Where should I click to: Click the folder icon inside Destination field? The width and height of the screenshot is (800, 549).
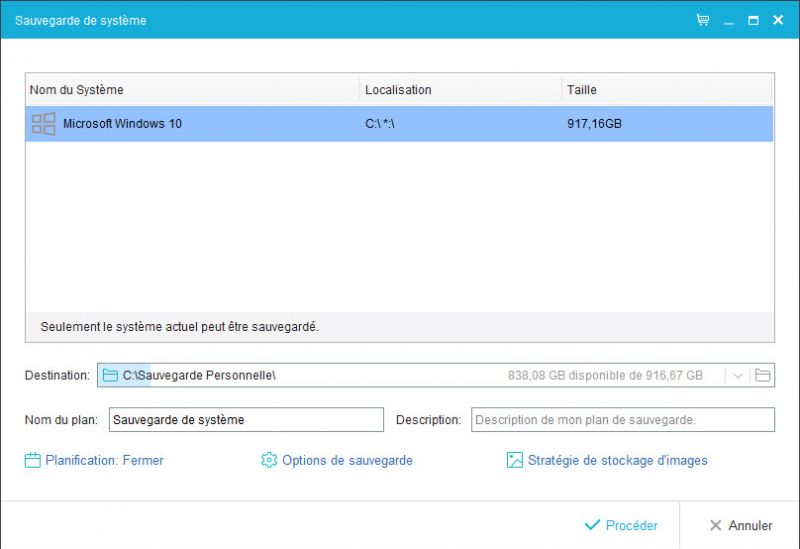[110, 376]
